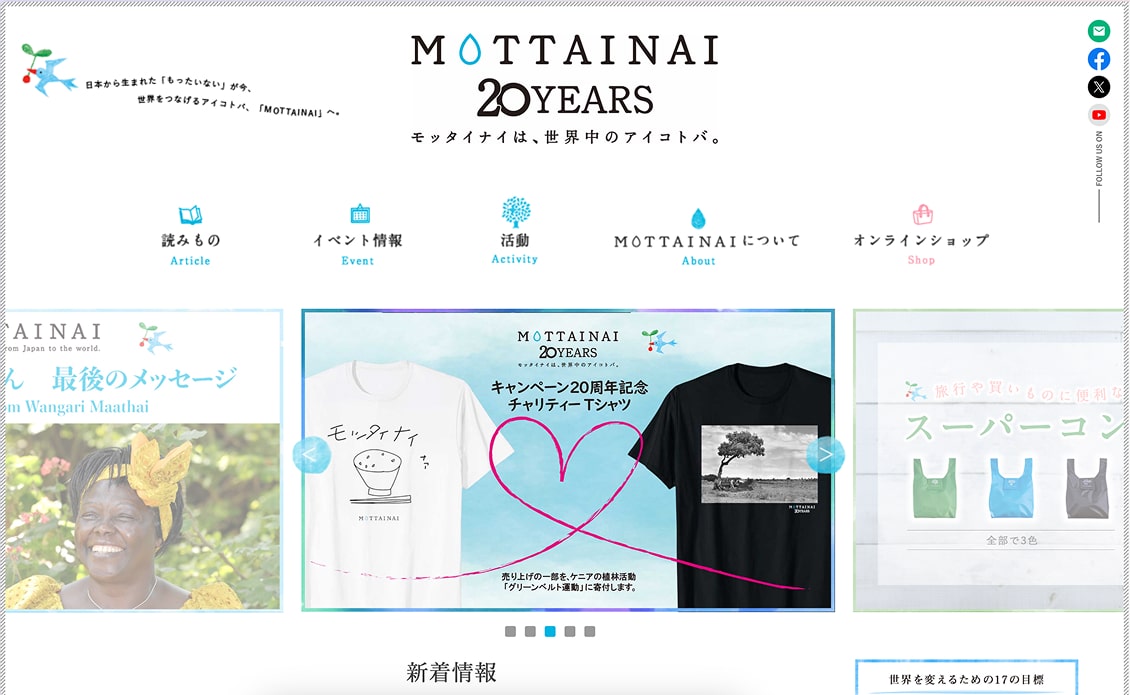Open the charity T-shirt campaign banner
Image resolution: width=1130 pixels, height=695 pixels.
(x=568, y=461)
